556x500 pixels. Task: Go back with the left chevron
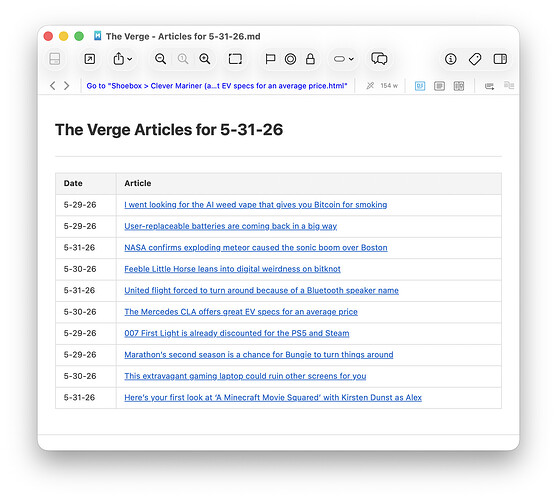pos(52,86)
